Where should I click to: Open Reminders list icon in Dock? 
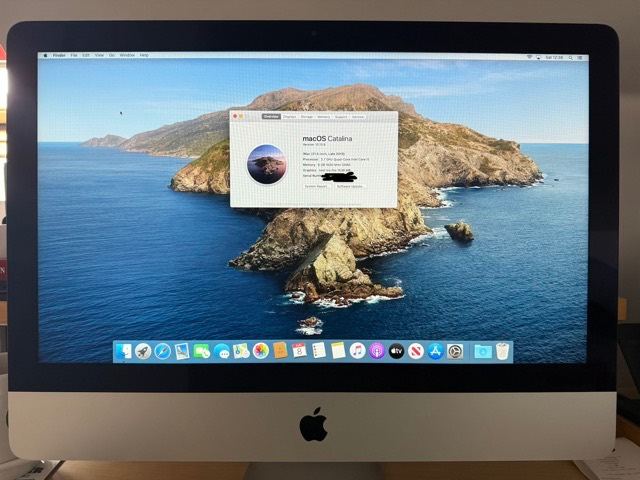pos(318,351)
